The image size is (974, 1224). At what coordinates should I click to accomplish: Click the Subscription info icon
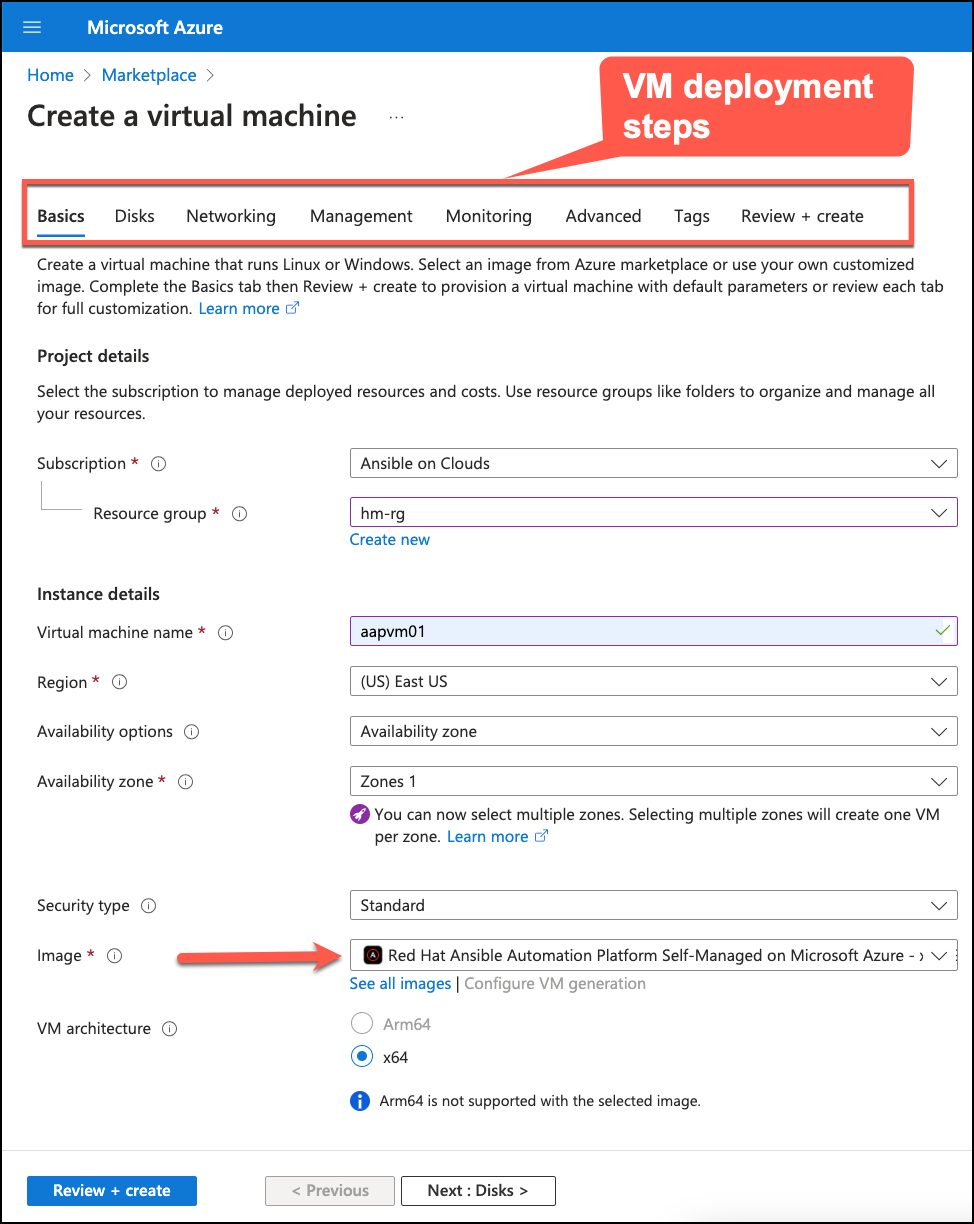pyautogui.click(x=158, y=464)
